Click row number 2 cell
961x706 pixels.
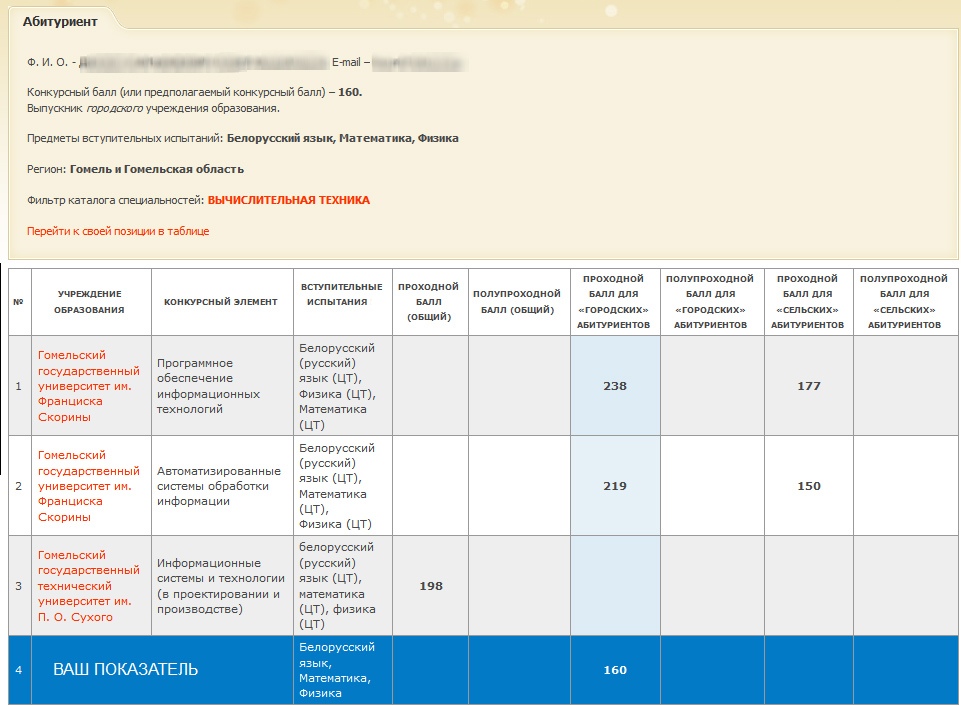[18, 485]
